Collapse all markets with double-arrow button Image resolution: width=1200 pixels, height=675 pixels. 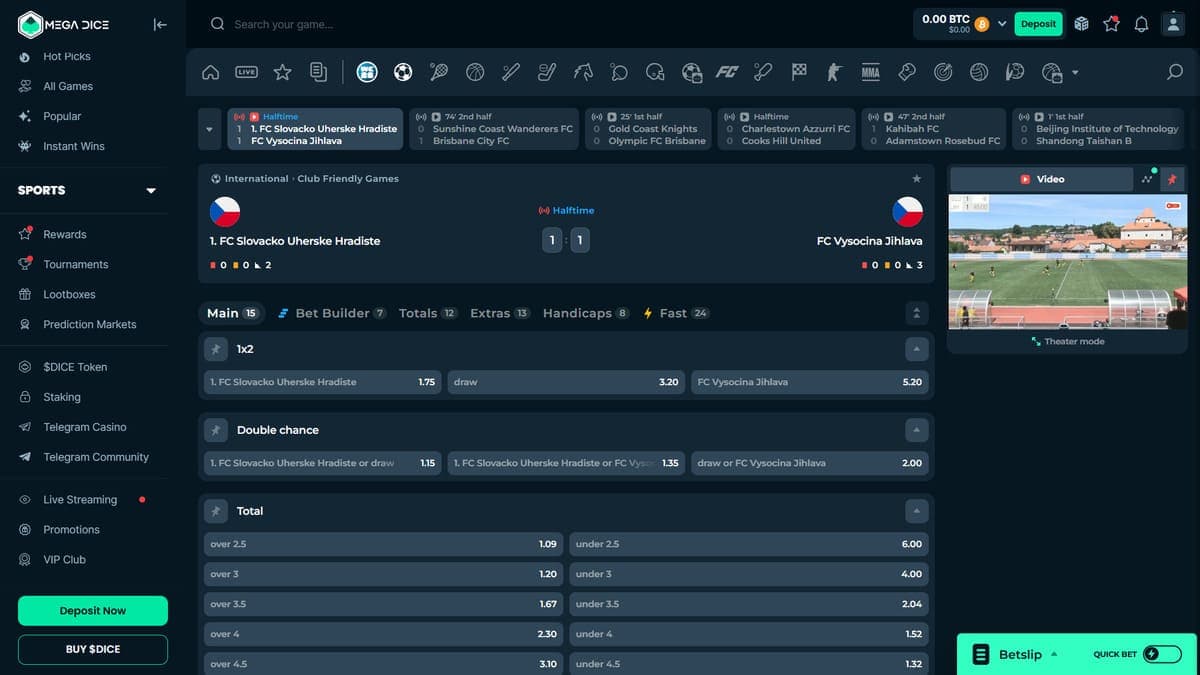click(x=916, y=313)
